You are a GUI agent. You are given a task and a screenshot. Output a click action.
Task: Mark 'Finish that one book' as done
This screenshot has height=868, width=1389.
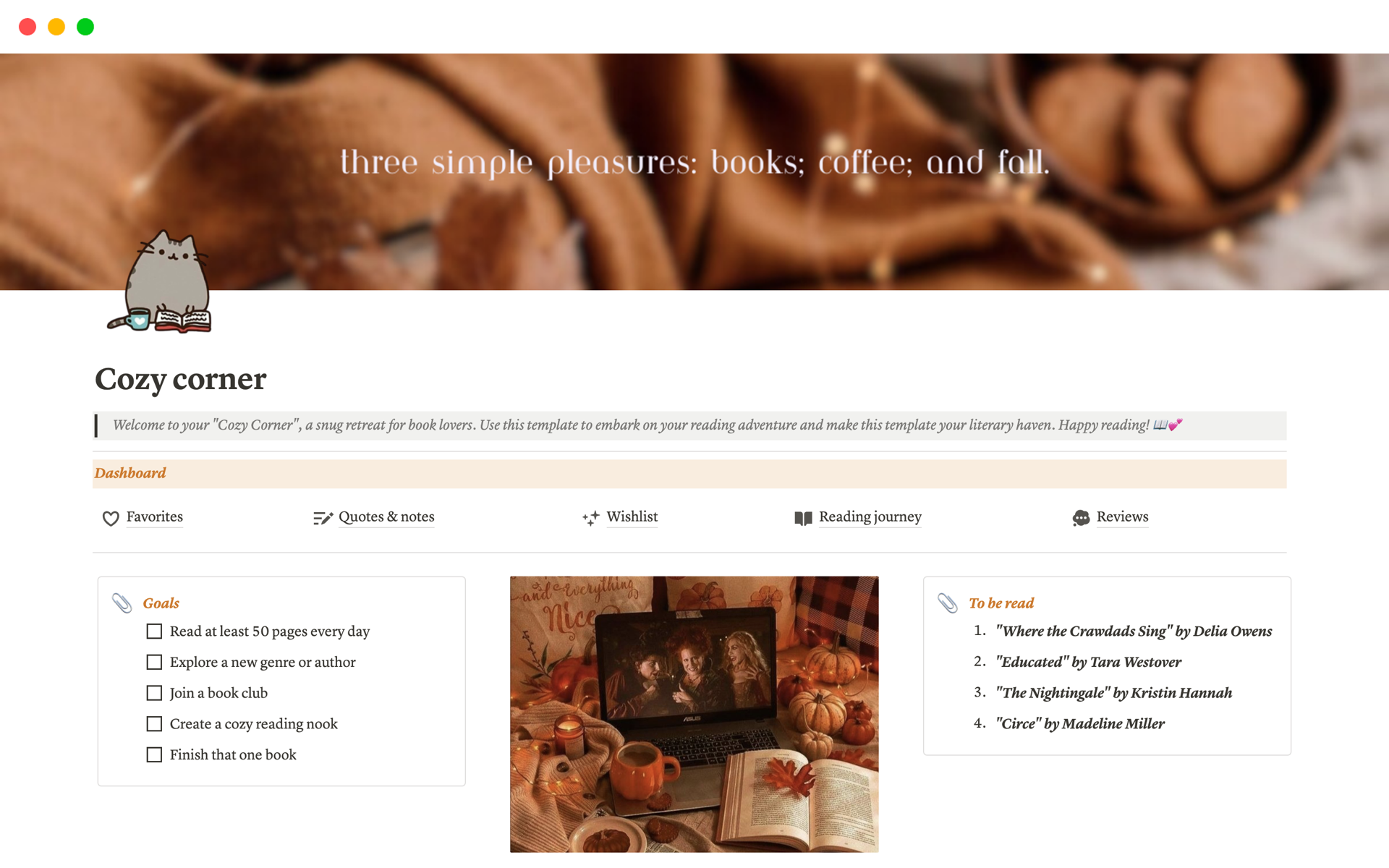pyautogui.click(x=154, y=754)
